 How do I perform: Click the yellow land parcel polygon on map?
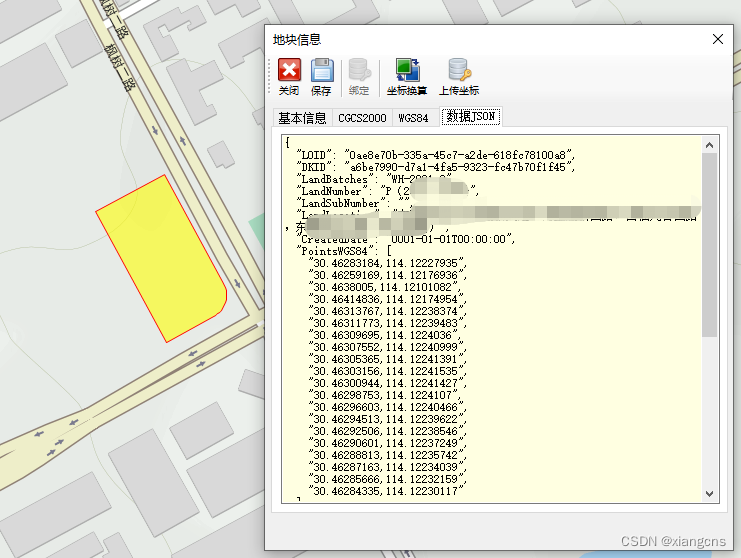pos(163,258)
